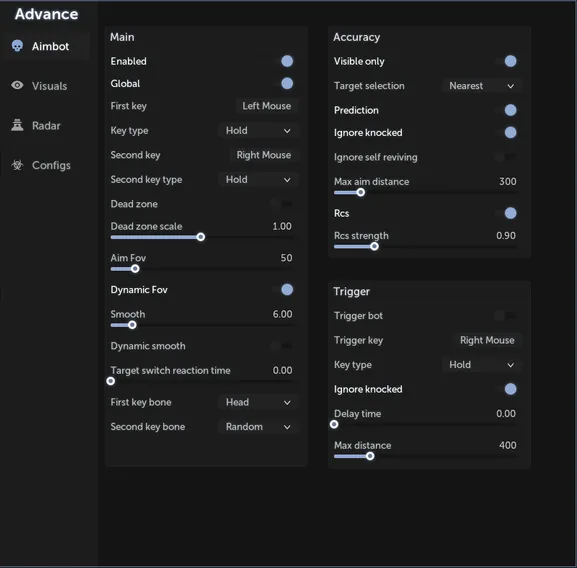577x568 pixels.
Task: Turn off the Prediction toggle
Action: tap(507, 110)
